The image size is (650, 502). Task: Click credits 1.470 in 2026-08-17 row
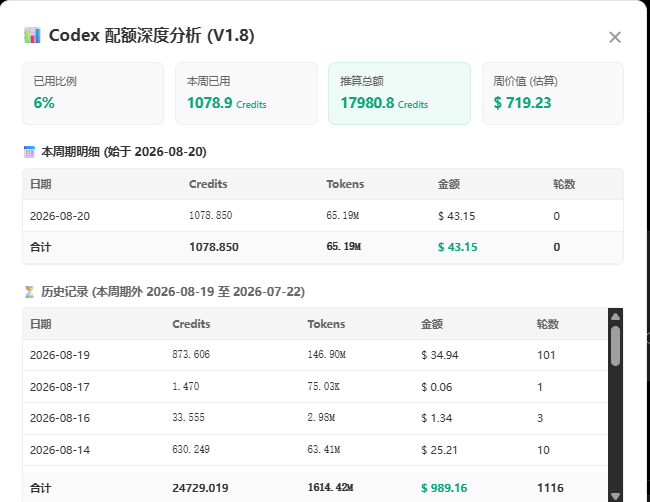tap(186, 386)
